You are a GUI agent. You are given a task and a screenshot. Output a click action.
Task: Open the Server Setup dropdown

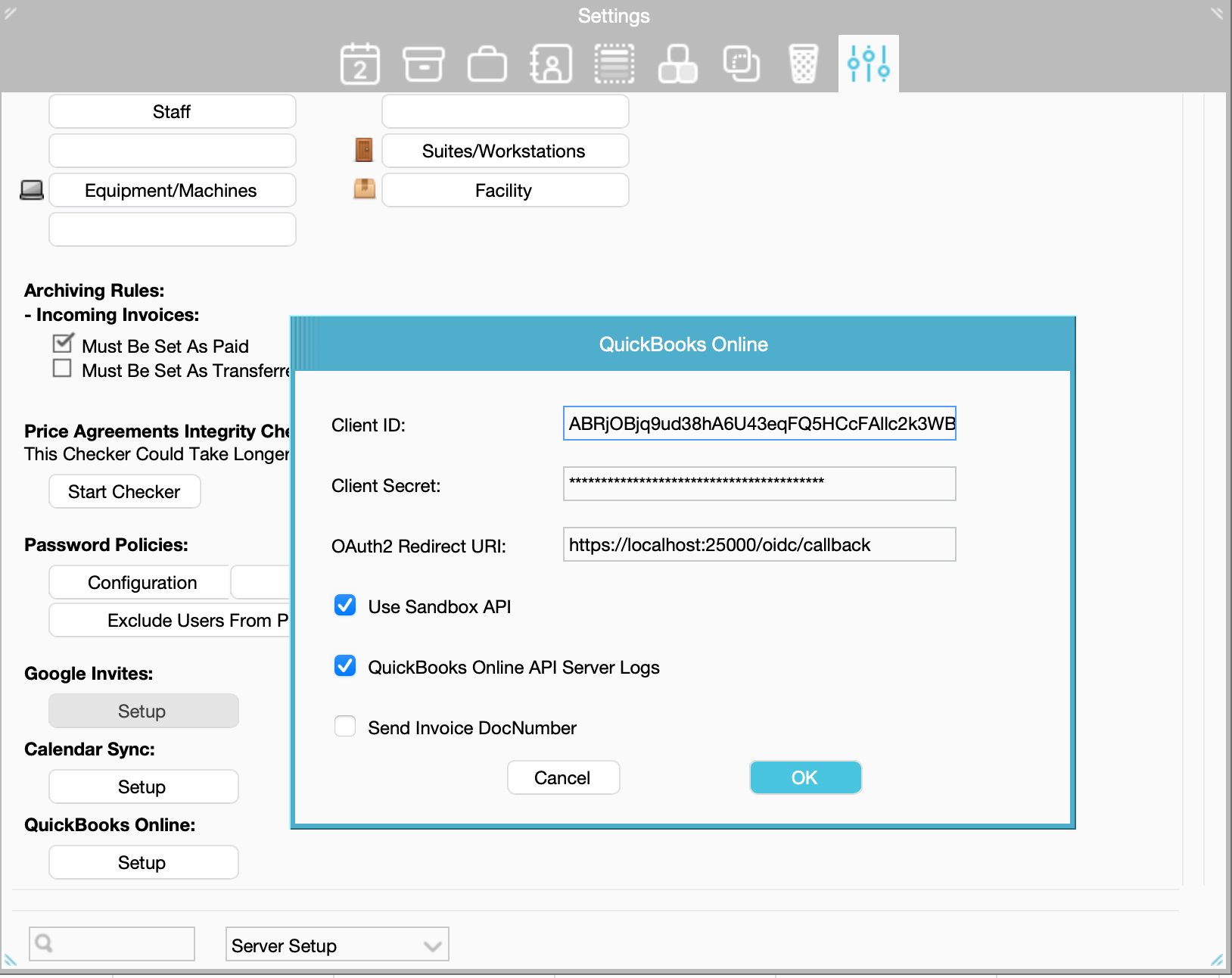tap(338, 944)
